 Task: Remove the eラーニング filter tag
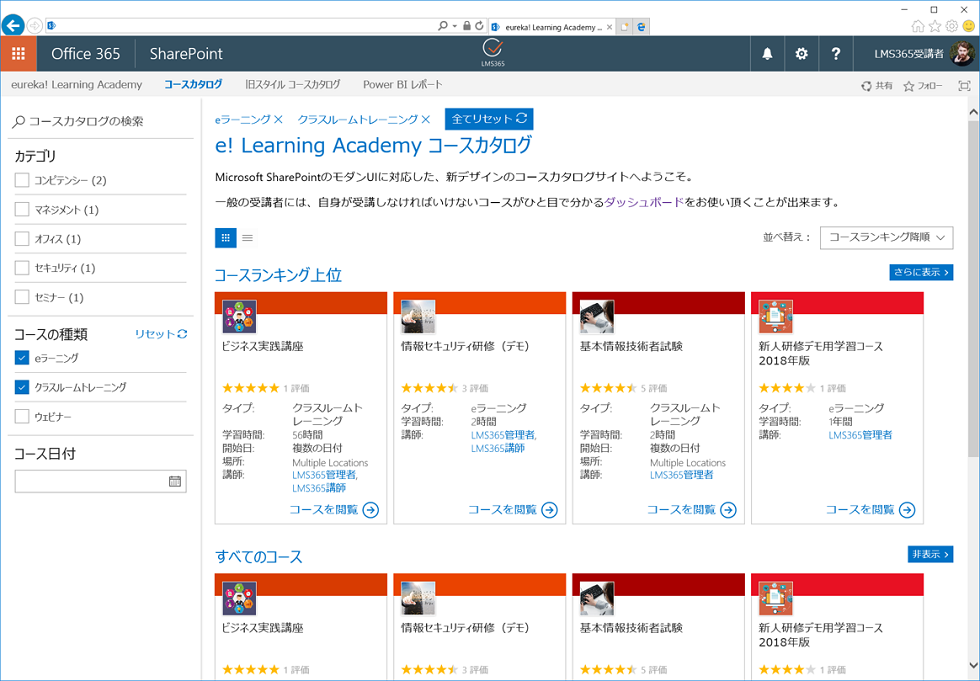pyautogui.click(x=279, y=120)
